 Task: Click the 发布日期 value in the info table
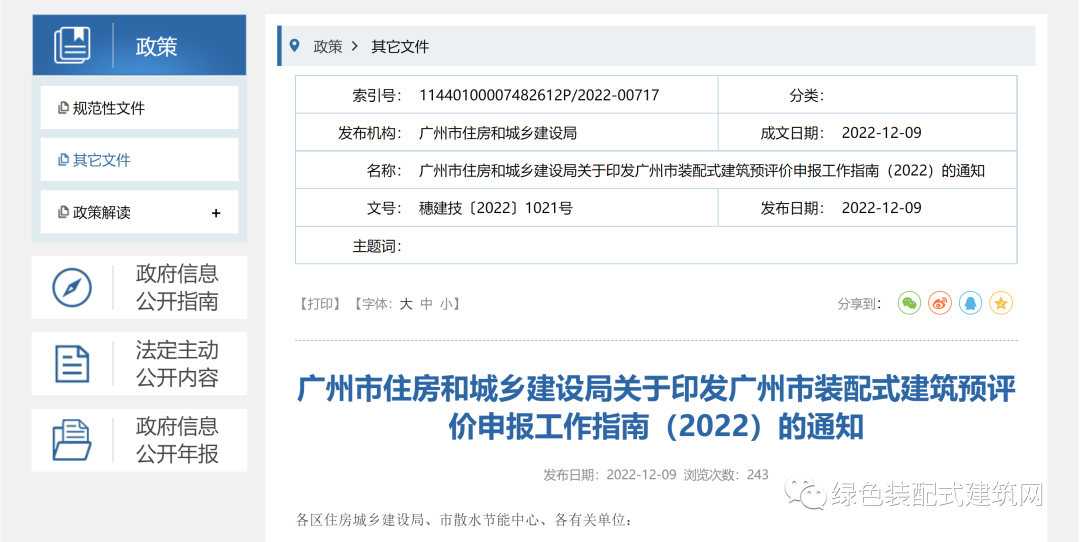882,208
